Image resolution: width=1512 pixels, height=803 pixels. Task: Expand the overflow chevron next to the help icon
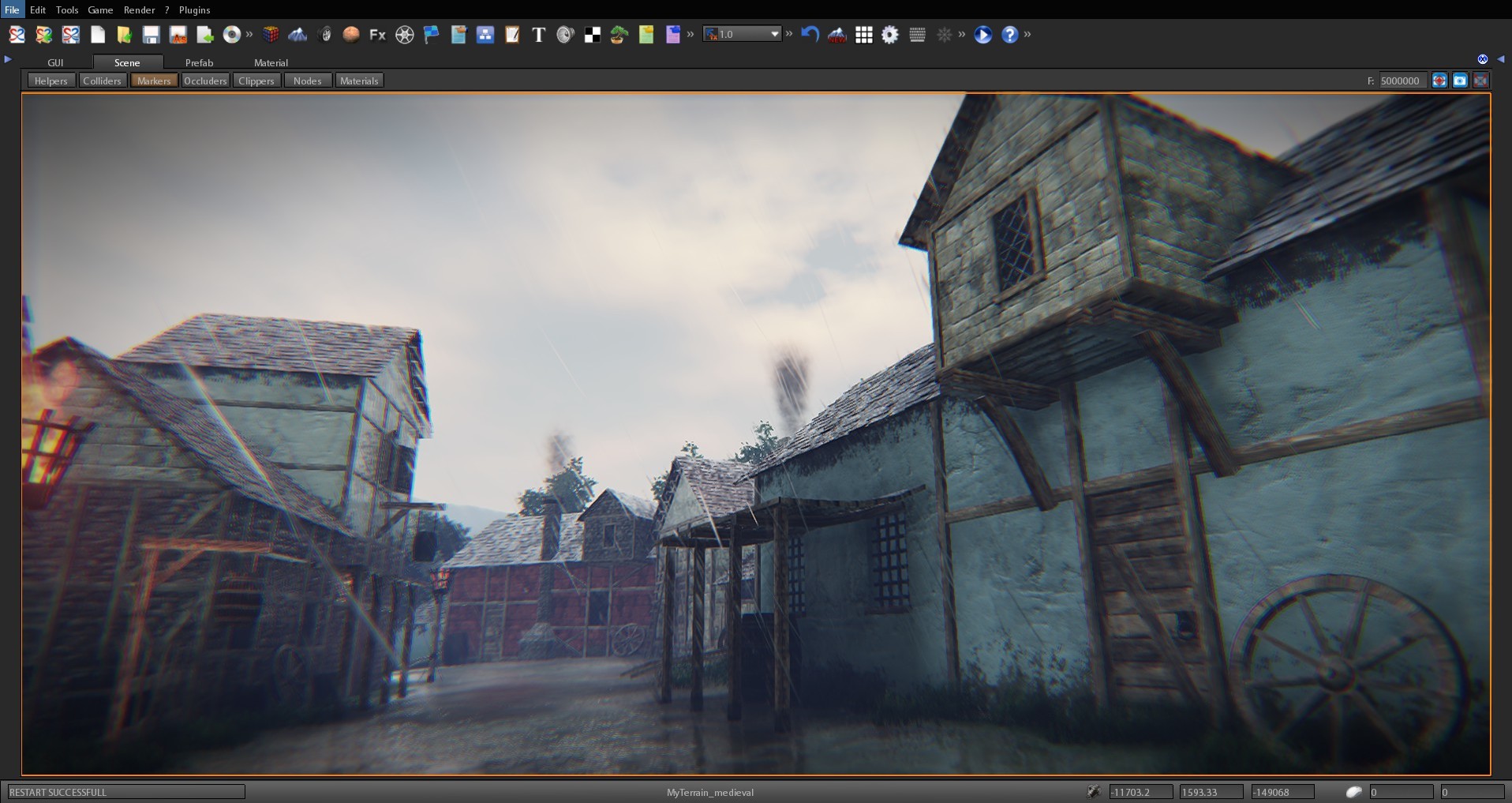coord(1027,34)
